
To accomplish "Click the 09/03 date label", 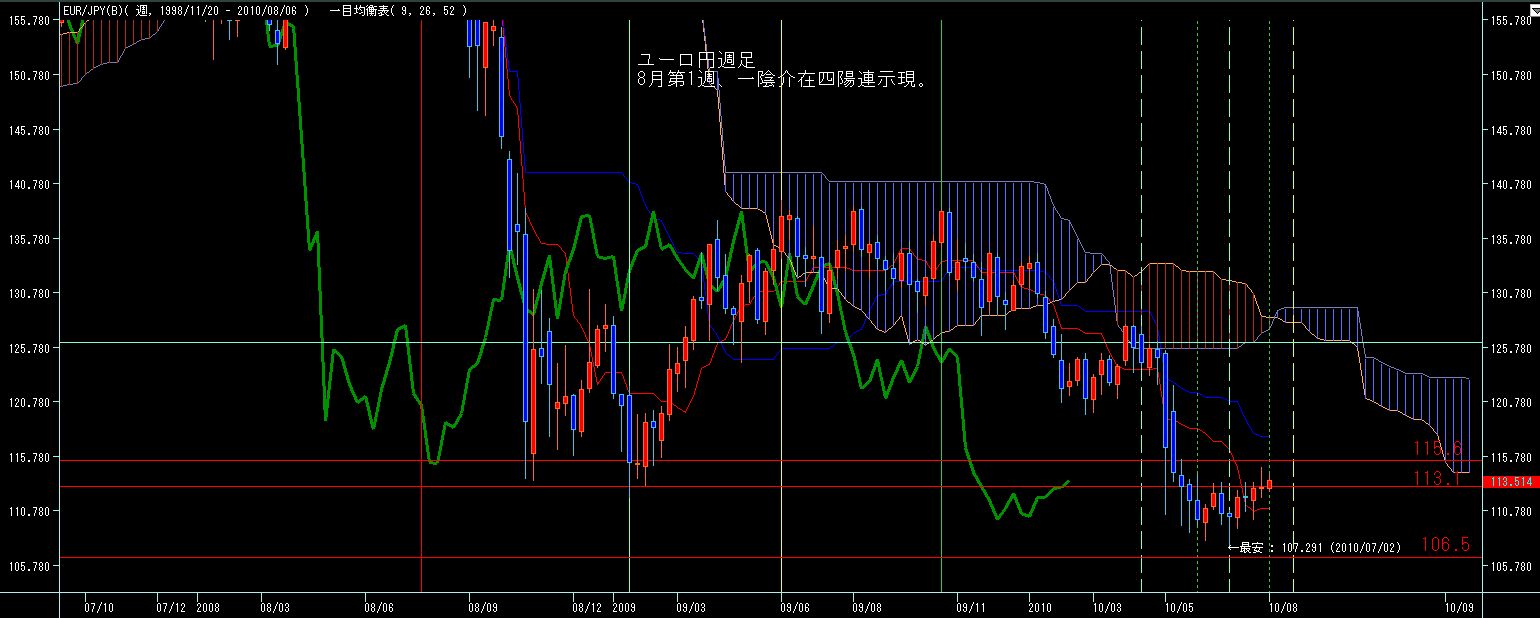I will pyautogui.click(x=690, y=607).
